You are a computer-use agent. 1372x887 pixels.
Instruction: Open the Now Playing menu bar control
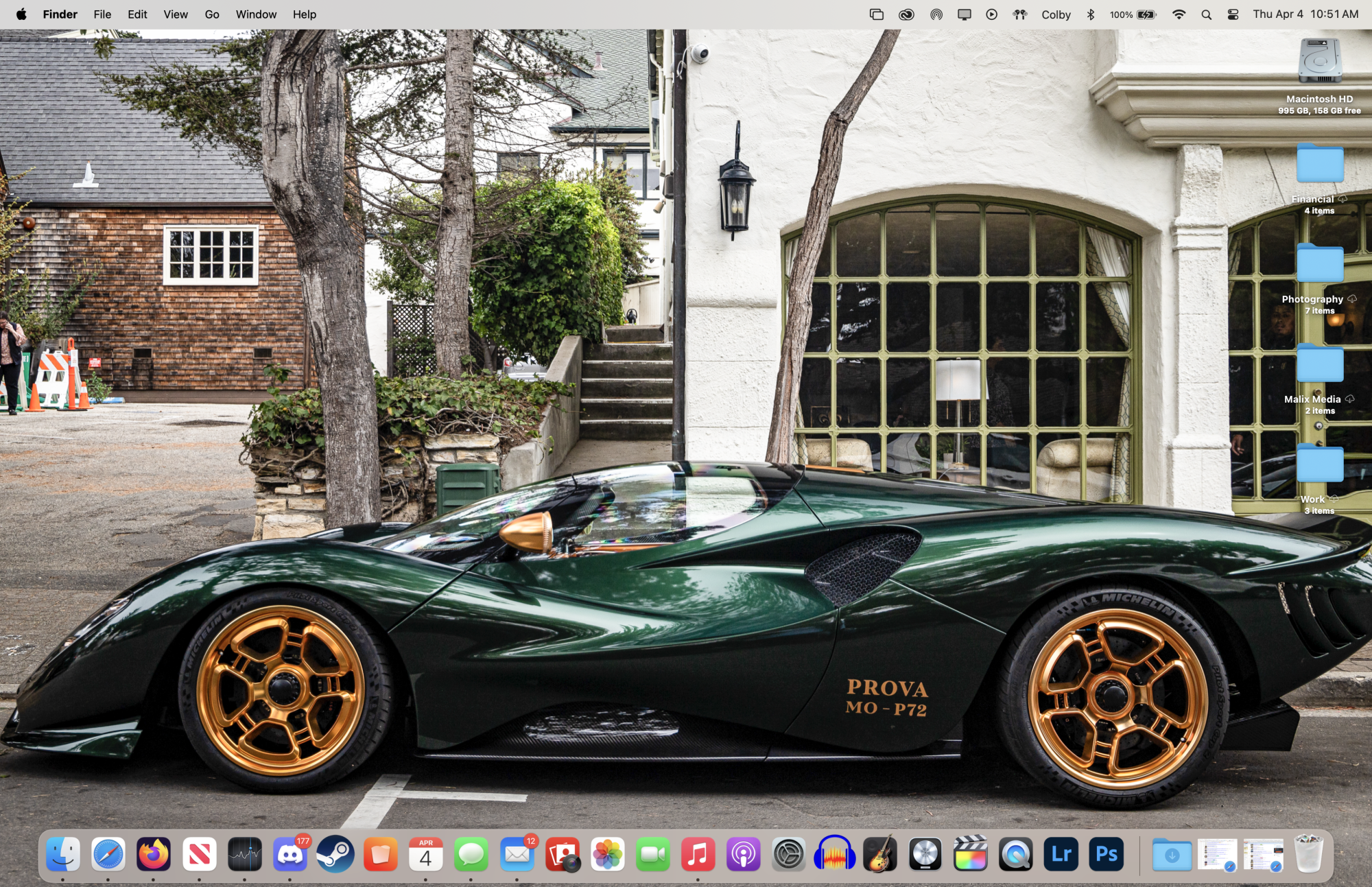[992, 14]
